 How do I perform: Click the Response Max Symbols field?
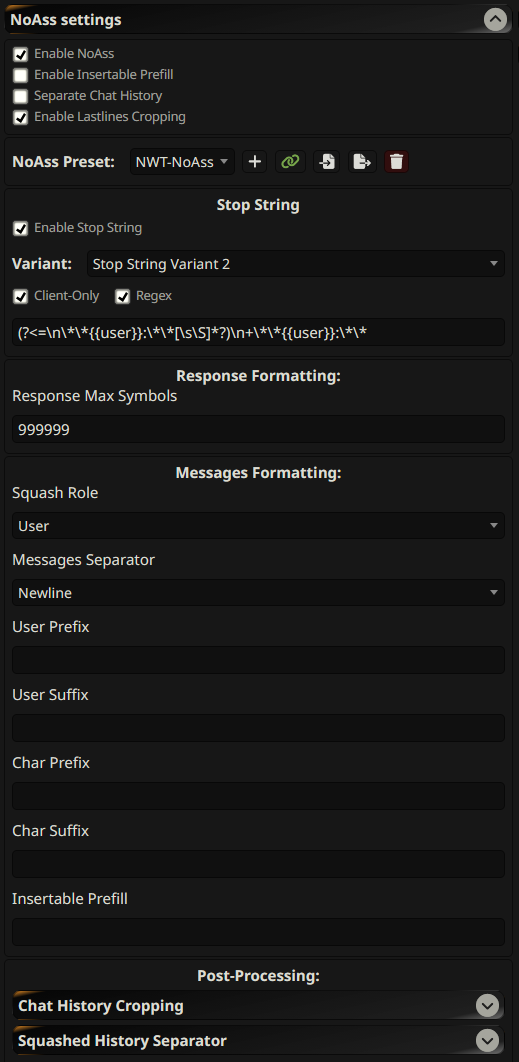tap(258, 429)
